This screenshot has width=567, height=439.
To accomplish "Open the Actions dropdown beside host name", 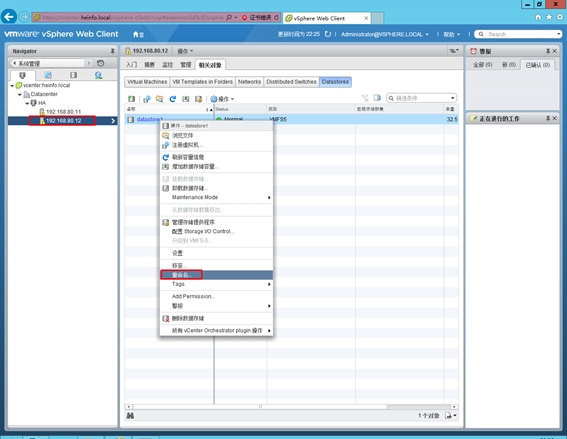I will coord(185,51).
